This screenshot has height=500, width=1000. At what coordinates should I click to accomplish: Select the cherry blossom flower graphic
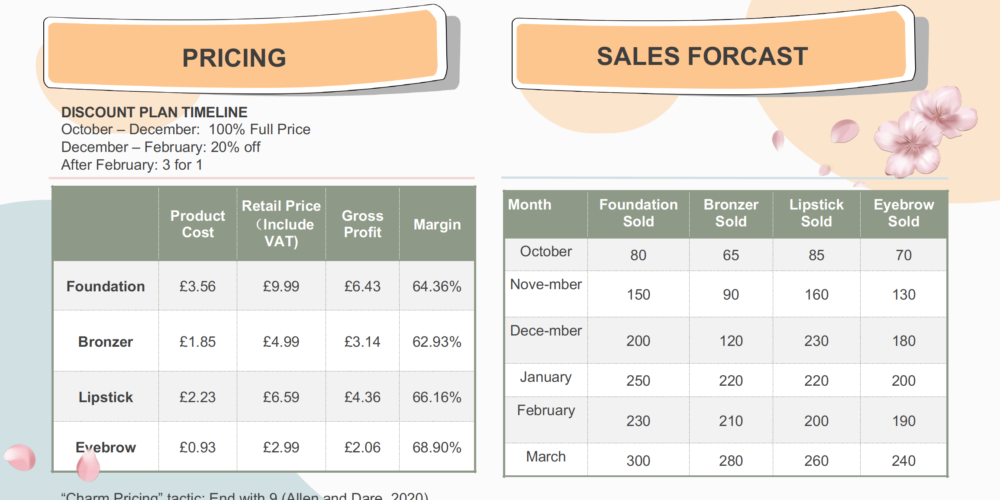point(923,131)
